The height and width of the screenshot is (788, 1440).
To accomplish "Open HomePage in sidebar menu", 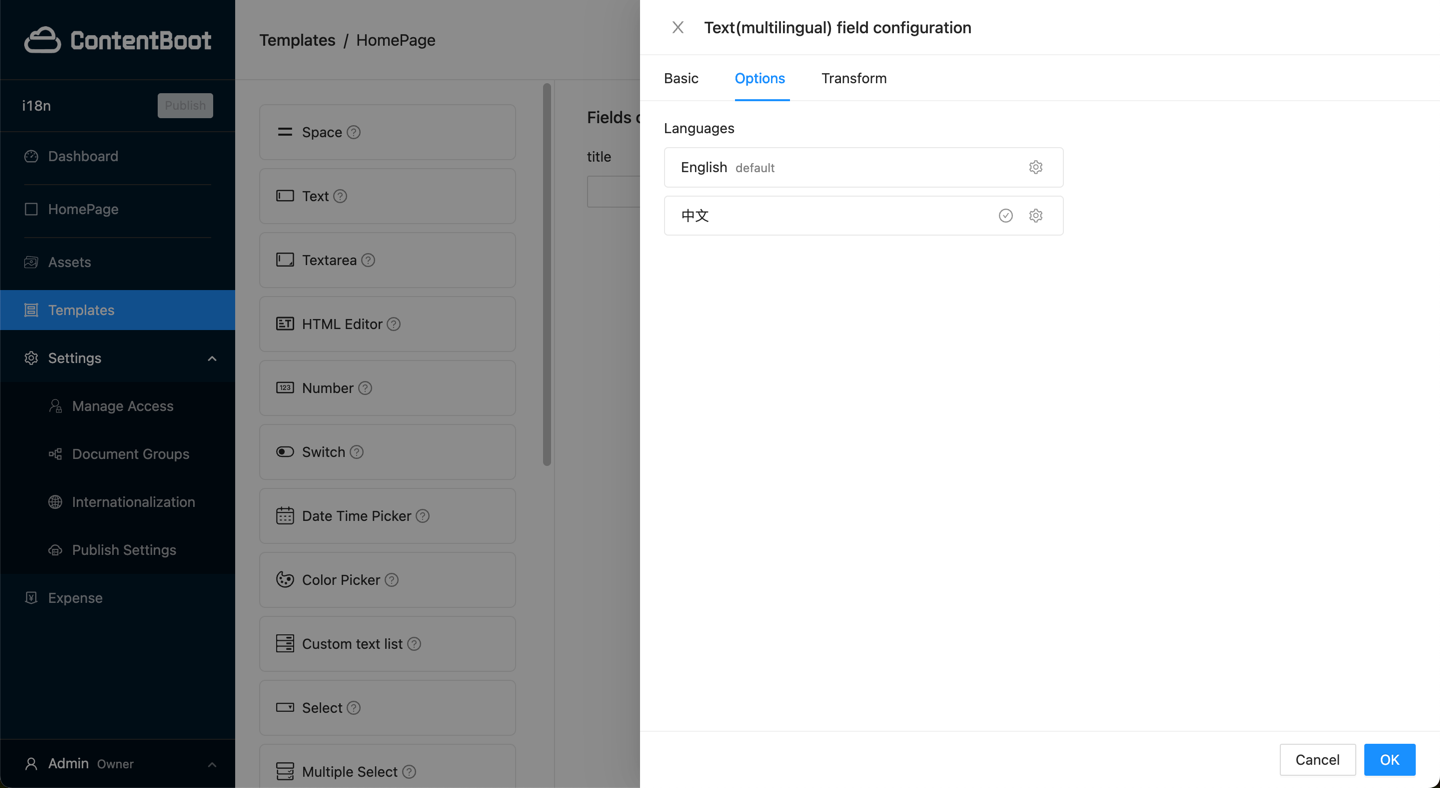I will tap(118, 209).
